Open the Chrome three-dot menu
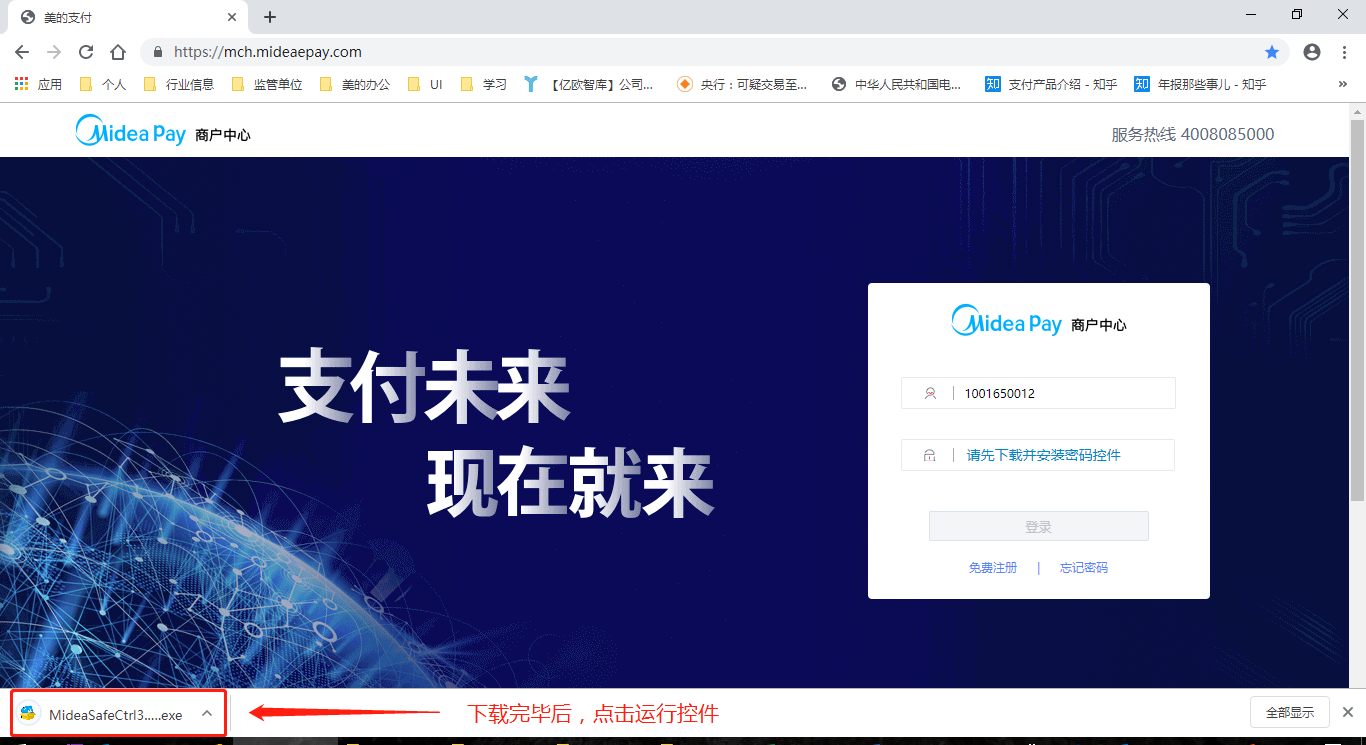The width and height of the screenshot is (1366, 745). coord(1345,52)
